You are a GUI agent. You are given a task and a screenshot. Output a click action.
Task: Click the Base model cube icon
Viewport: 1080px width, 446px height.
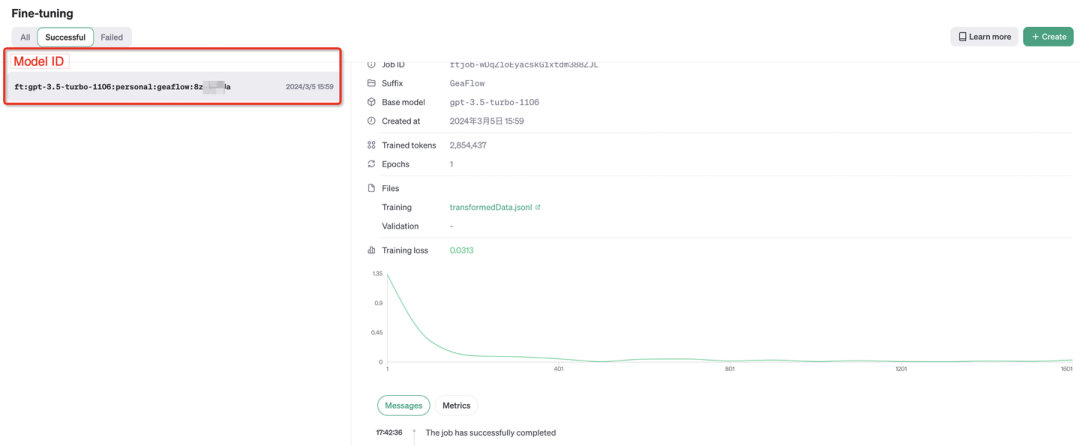[x=371, y=102]
